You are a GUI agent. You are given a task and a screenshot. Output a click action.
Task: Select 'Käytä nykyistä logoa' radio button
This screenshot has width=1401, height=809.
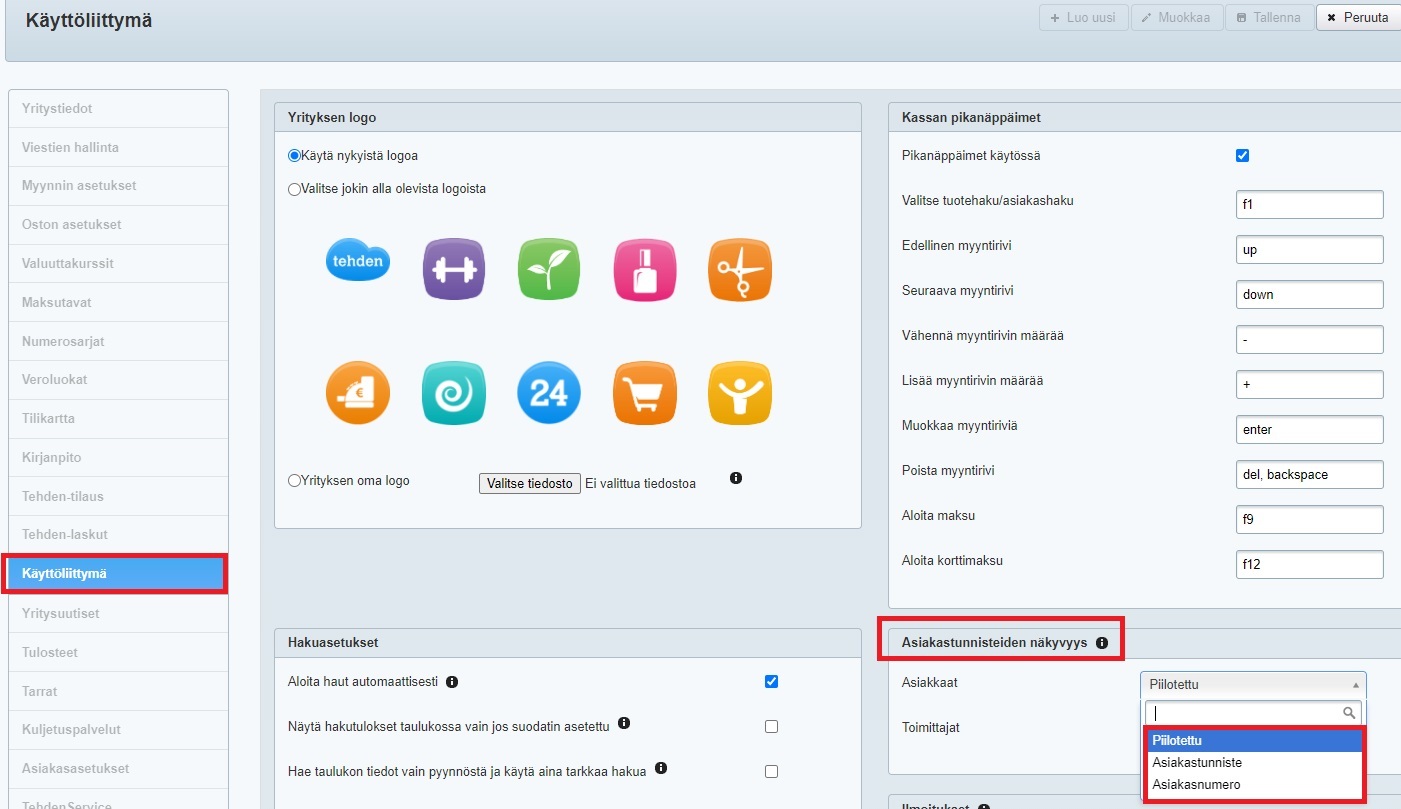coord(294,156)
